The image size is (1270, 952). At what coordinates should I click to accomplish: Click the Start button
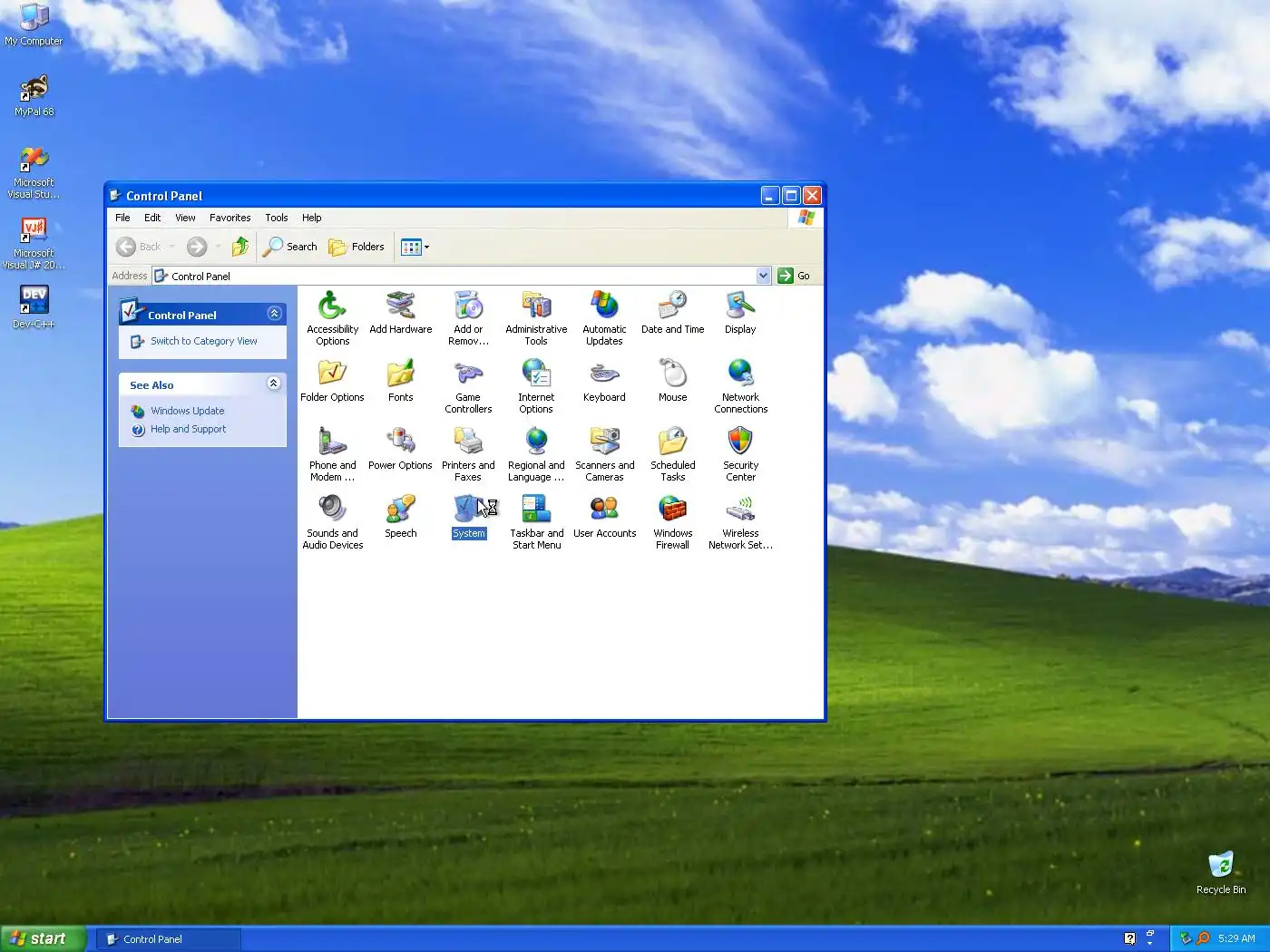point(44,938)
